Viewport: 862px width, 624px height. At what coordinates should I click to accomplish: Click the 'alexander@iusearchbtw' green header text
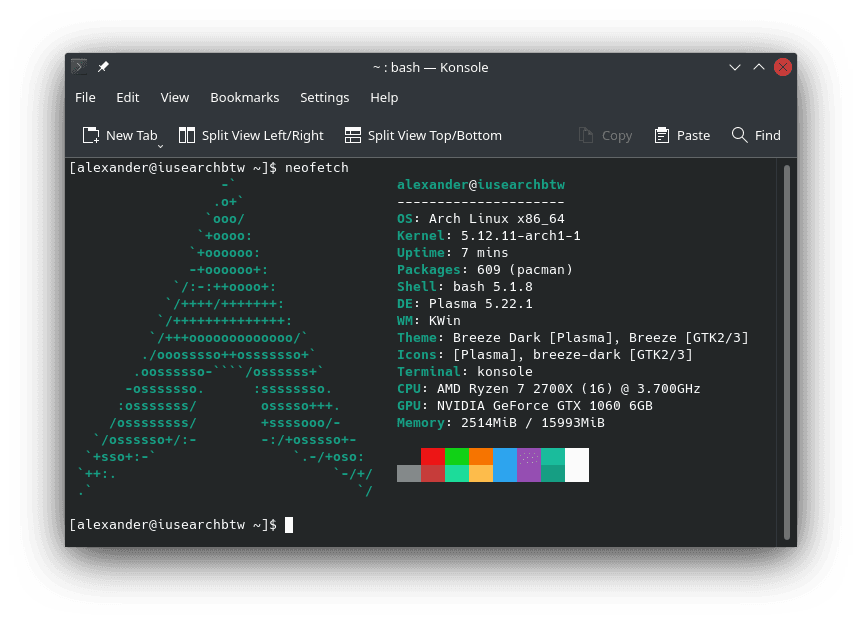(x=481, y=185)
